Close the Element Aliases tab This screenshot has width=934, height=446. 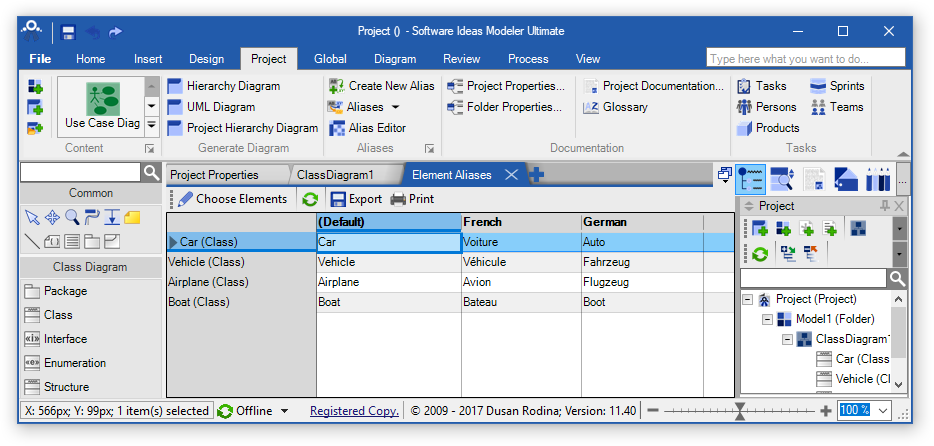(x=511, y=174)
